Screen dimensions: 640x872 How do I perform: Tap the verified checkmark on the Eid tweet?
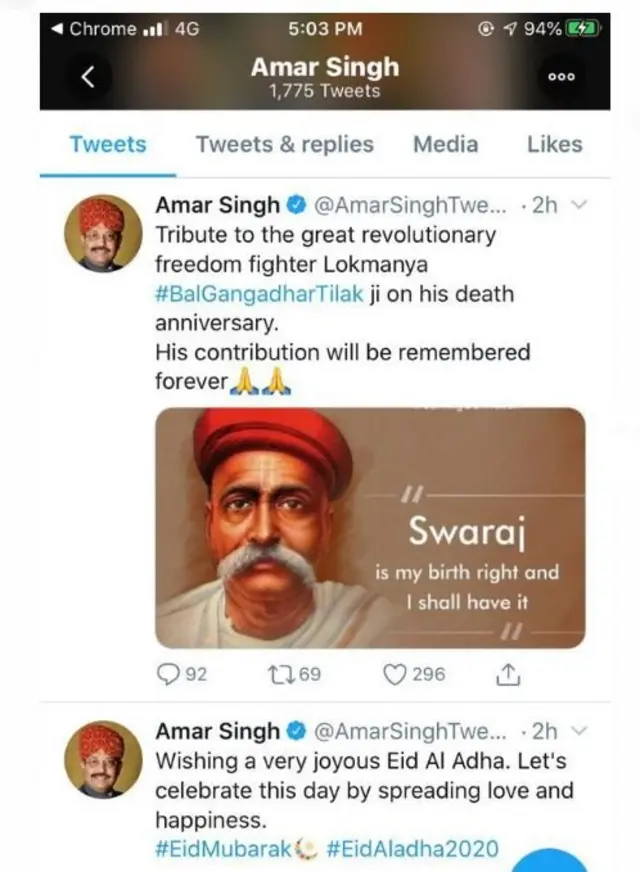pyautogui.click(x=296, y=731)
